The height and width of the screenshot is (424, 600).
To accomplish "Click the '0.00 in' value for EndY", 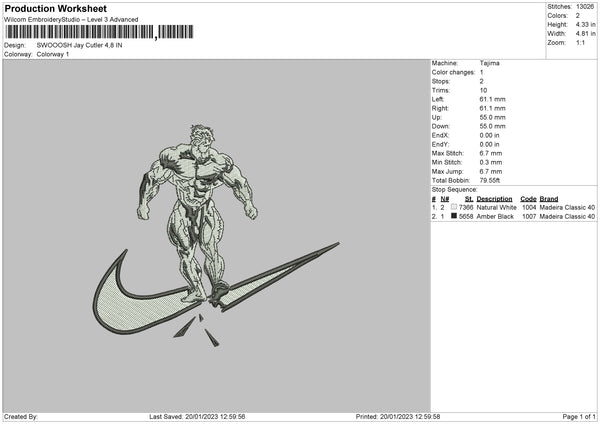I will click(489, 145).
